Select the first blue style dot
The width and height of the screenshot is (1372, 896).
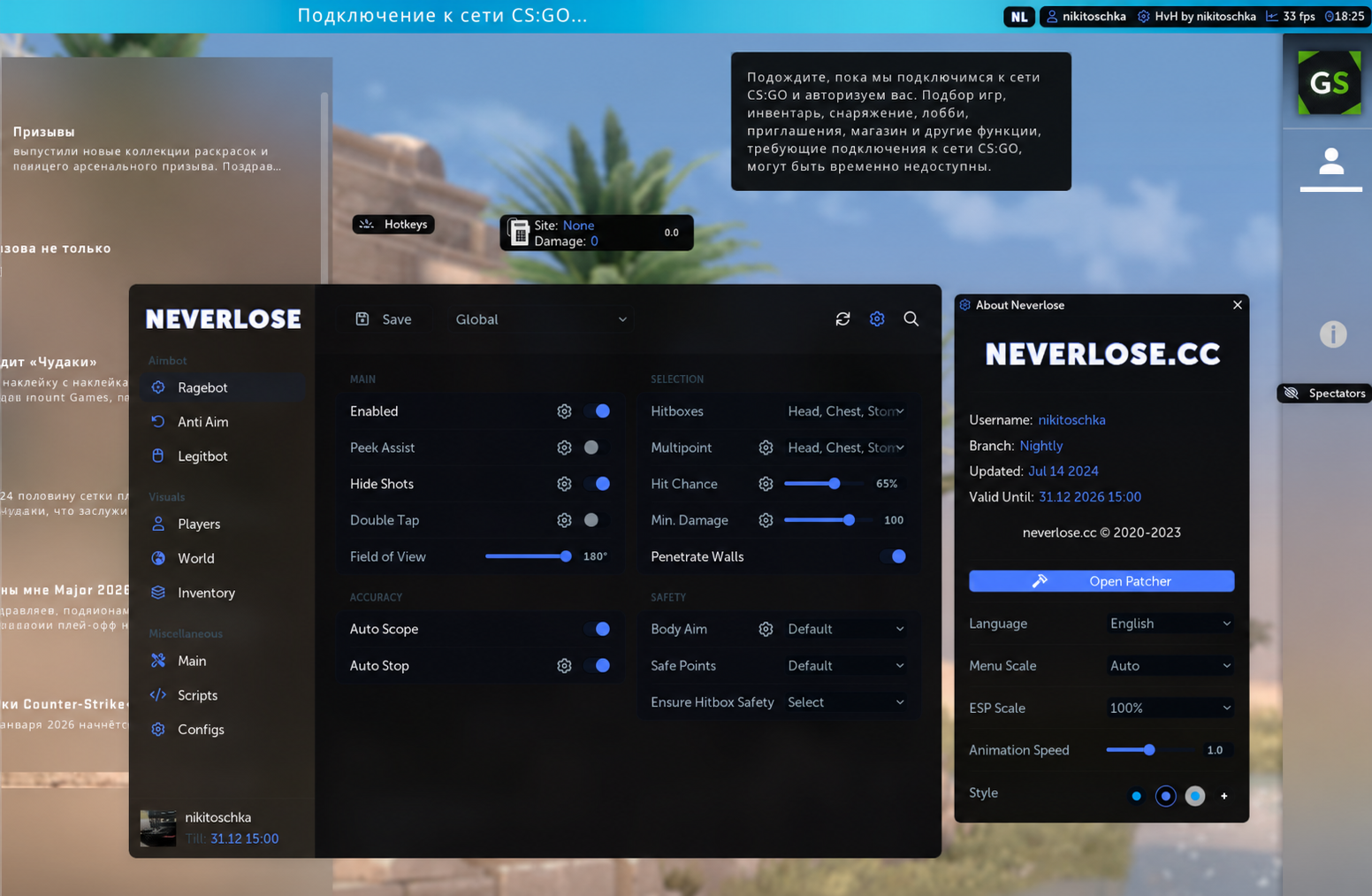point(1137,796)
